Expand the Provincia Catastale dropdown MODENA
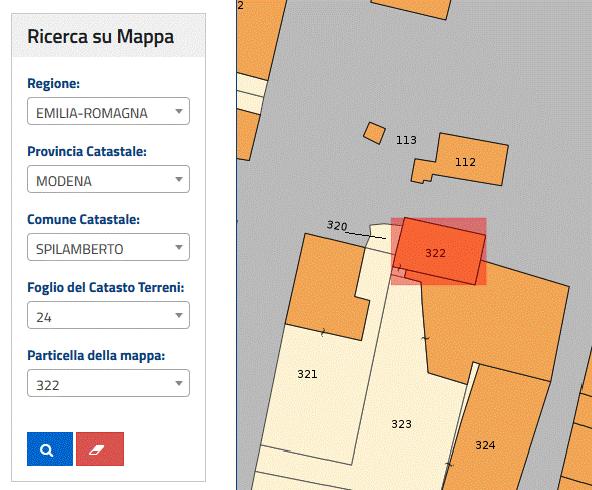Viewport: 592px width, 490px height. 108,179
